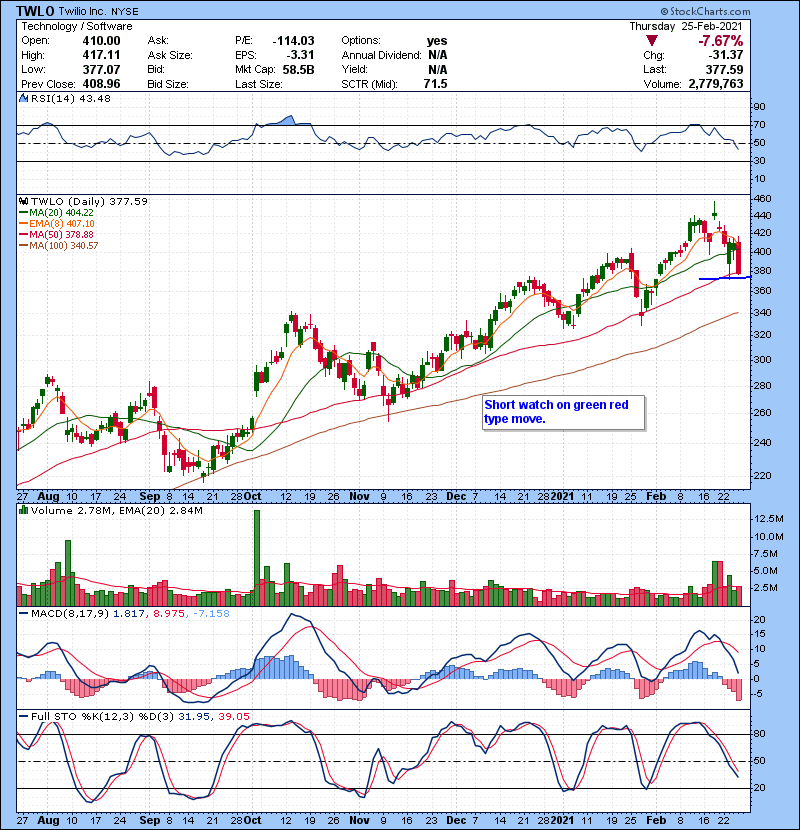800x830 pixels.
Task: Click the -7.67% percent change value
Action: [x=720, y=41]
